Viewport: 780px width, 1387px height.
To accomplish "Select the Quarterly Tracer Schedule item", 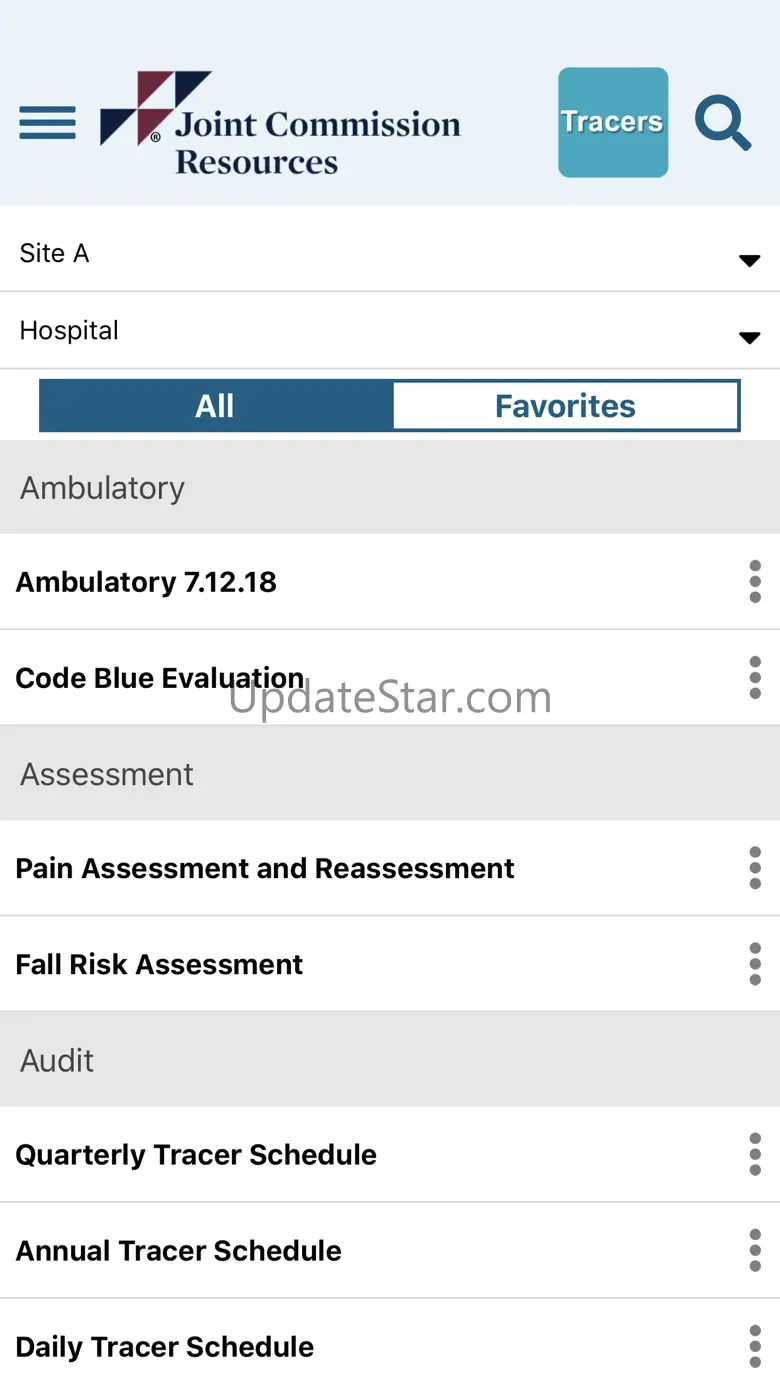I will pos(196,1155).
